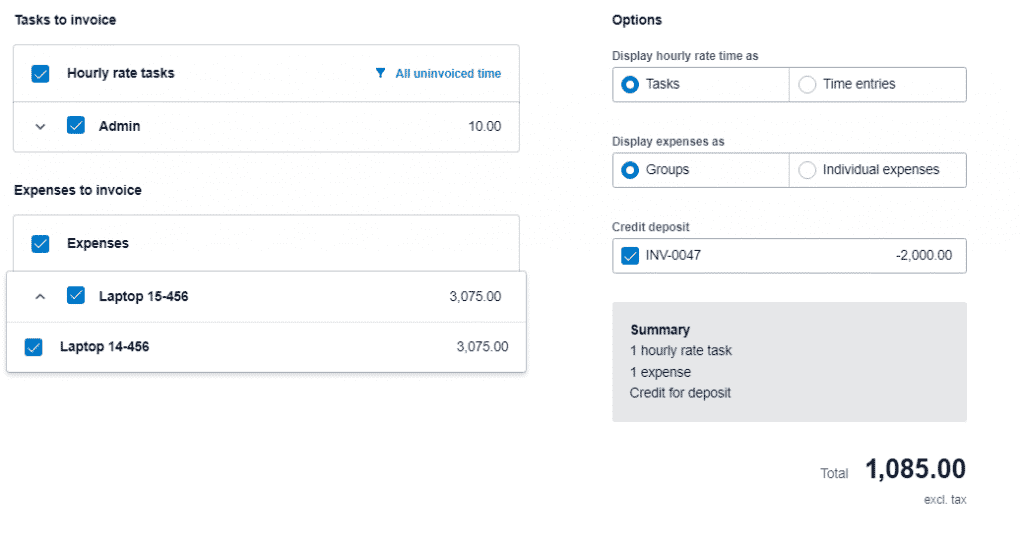Click the Laptop 14-456 expense name
This screenshot has width=1024, height=549.
(104, 347)
